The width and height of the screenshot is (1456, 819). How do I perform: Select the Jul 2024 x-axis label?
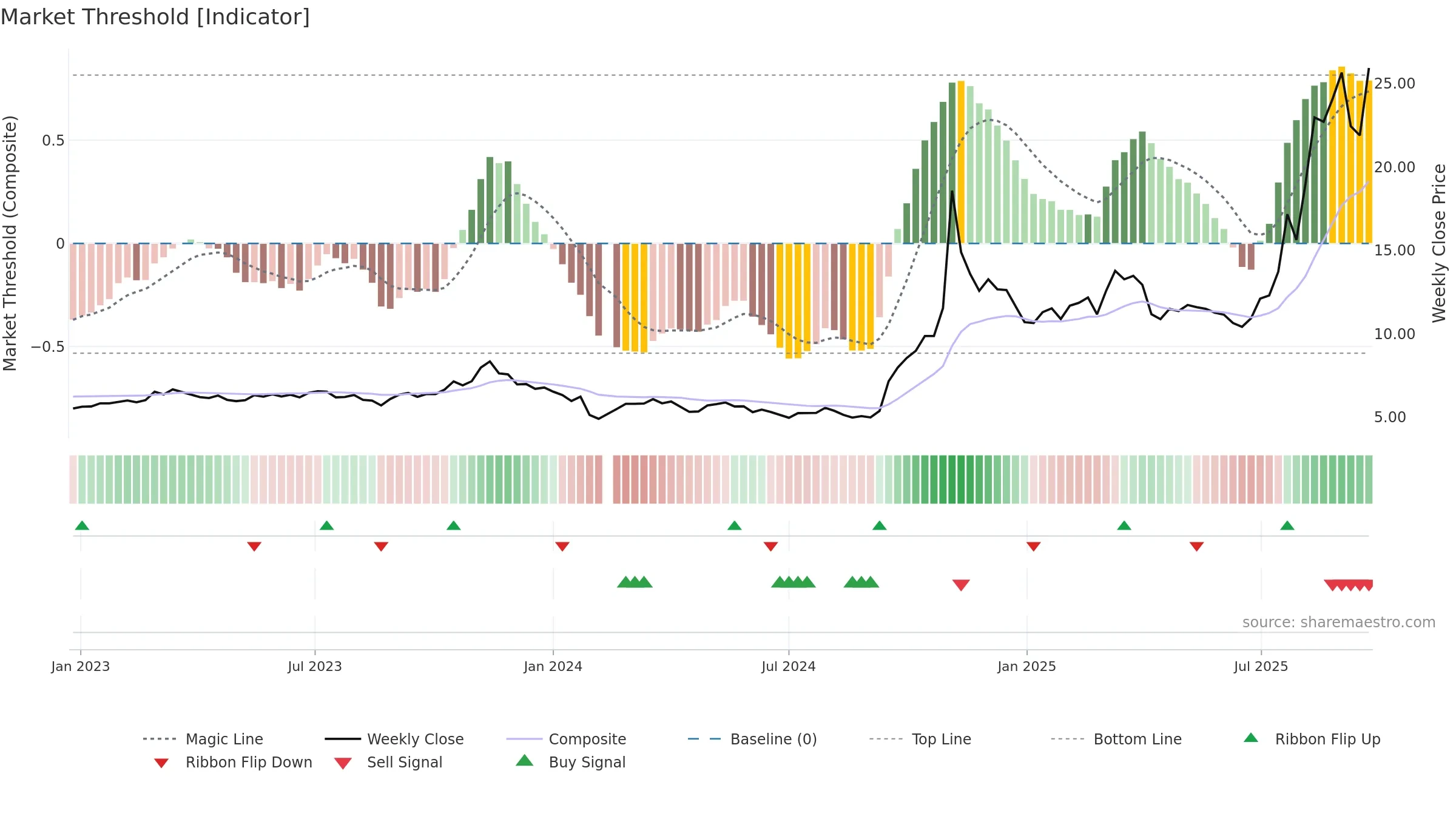[x=789, y=666]
